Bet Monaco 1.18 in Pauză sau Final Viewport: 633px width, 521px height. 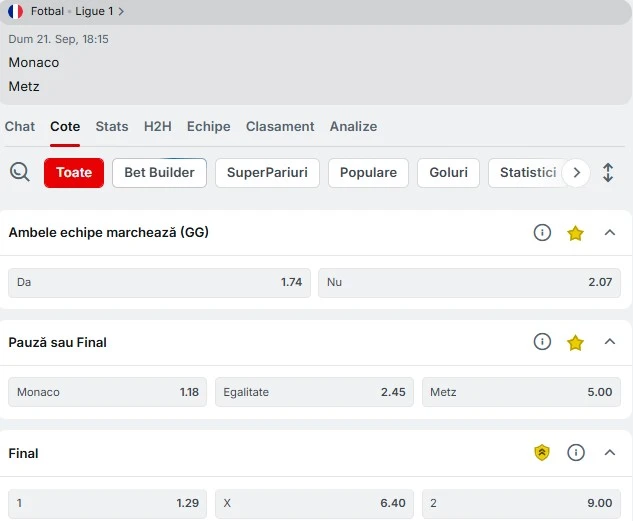click(x=107, y=392)
